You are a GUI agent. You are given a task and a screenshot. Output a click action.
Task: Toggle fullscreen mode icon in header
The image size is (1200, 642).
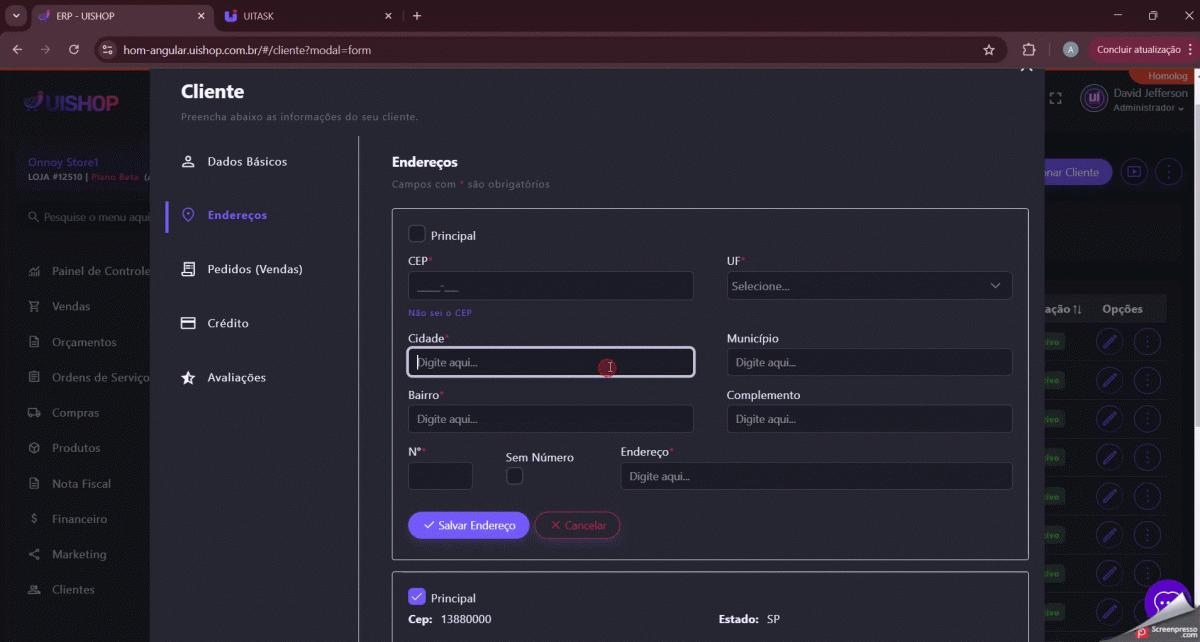1055,98
